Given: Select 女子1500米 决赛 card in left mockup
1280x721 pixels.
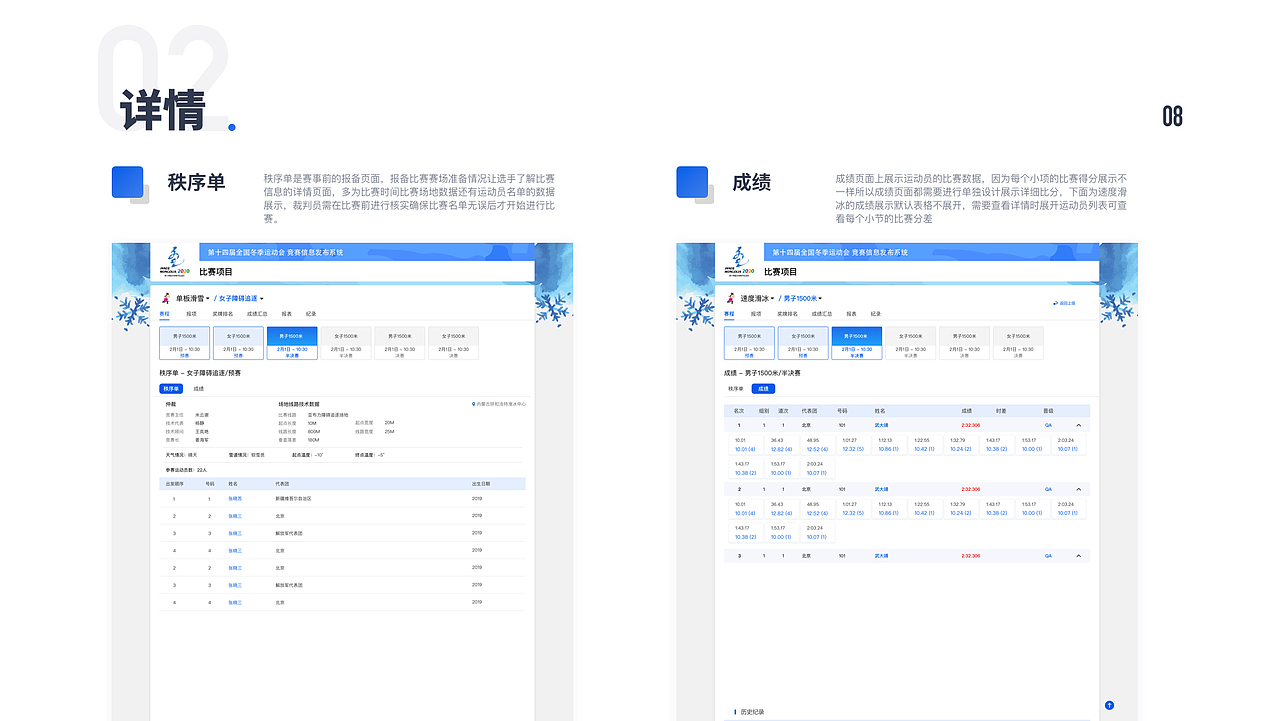Looking at the screenshot, I should (453, 343).
